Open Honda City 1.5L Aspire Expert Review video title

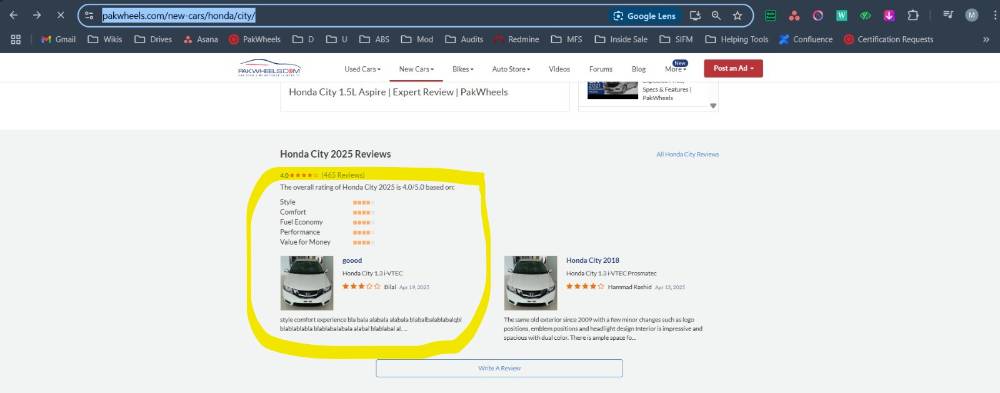coord(398,92)
